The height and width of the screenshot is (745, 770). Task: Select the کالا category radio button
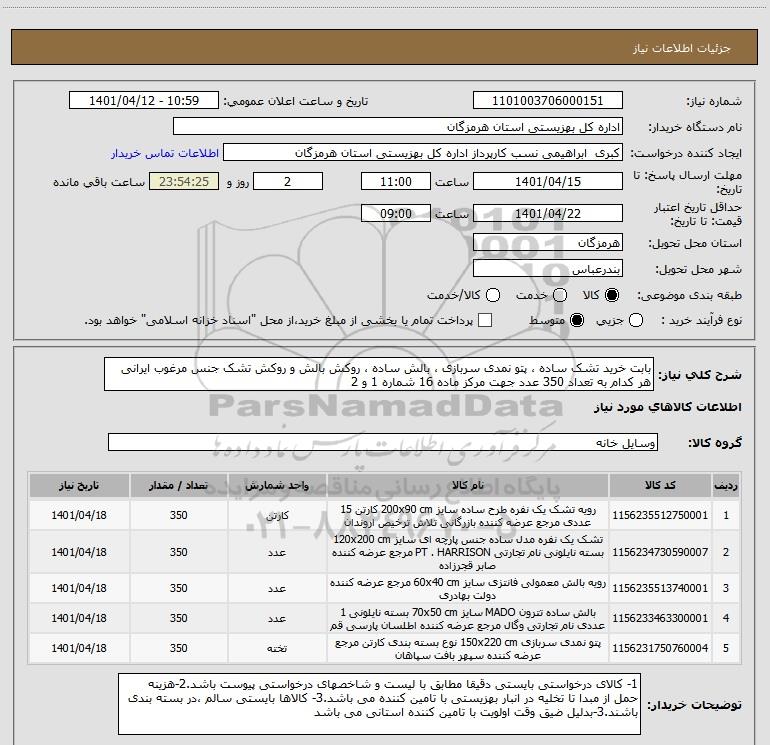(612, 295)
